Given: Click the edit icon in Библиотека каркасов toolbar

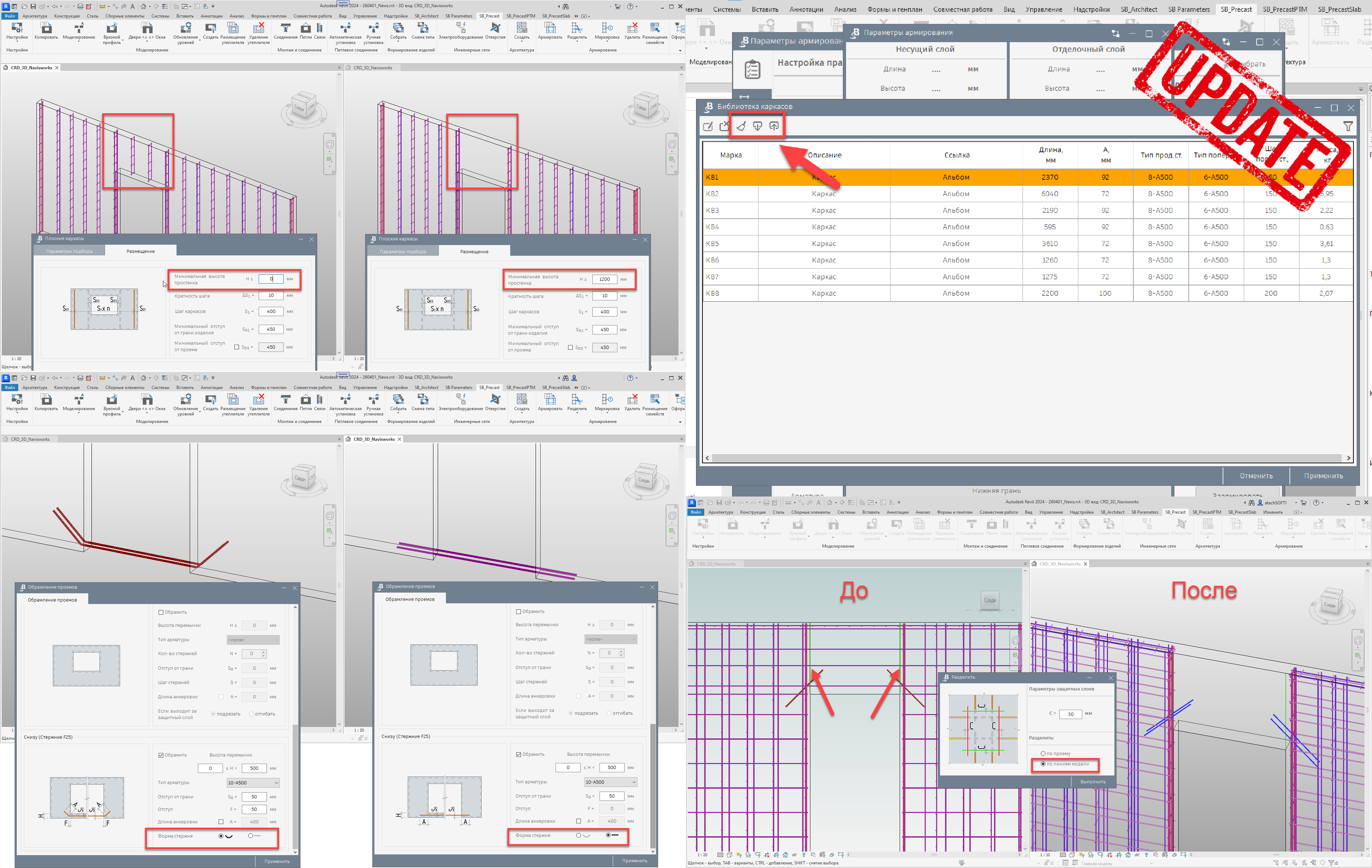Looking at the screenshot, I should [708, 126].
